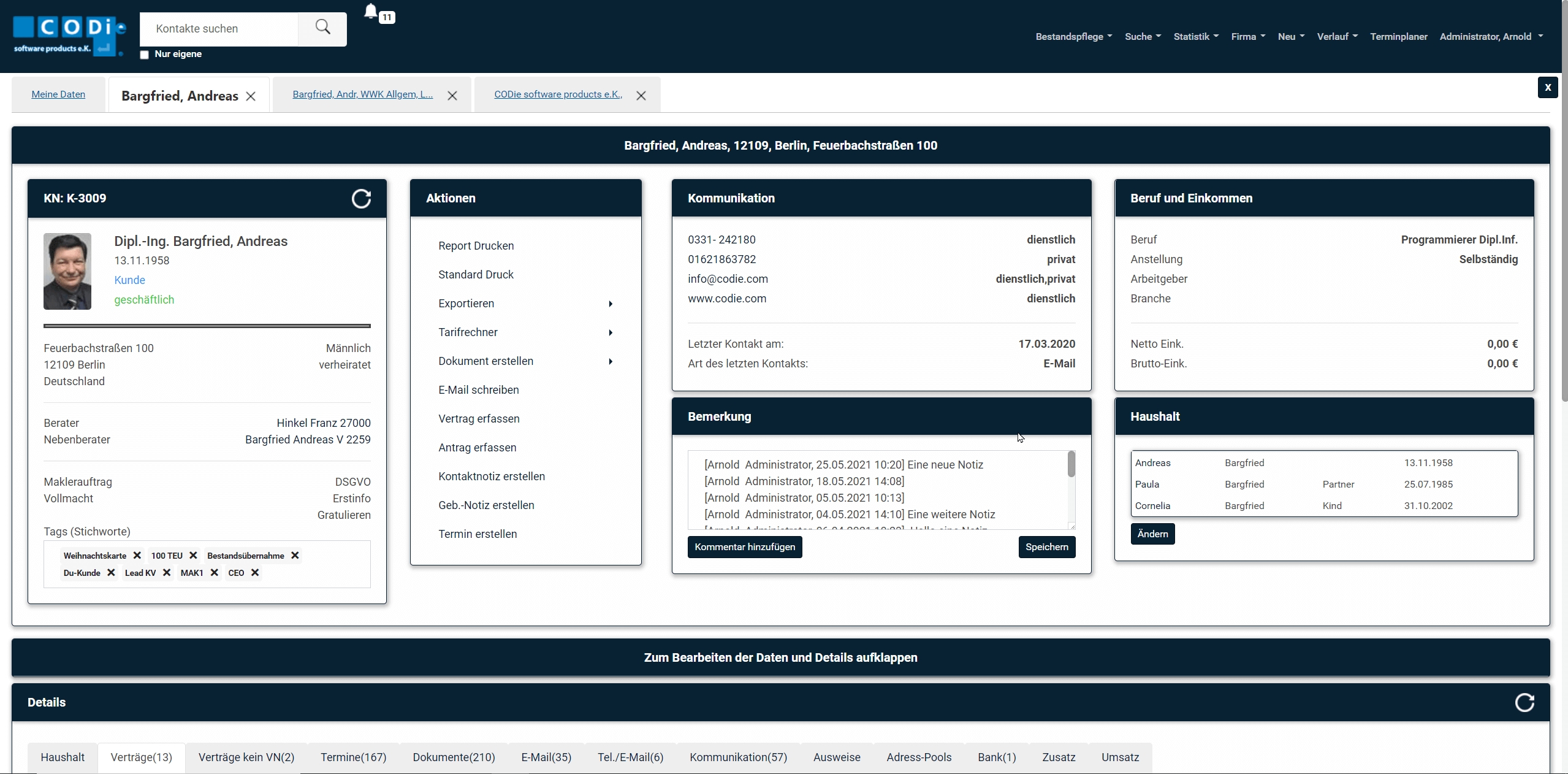Enable the Nur eigene checkbox
Viewport: 1568px width, 774px height.
coord(145,55)
